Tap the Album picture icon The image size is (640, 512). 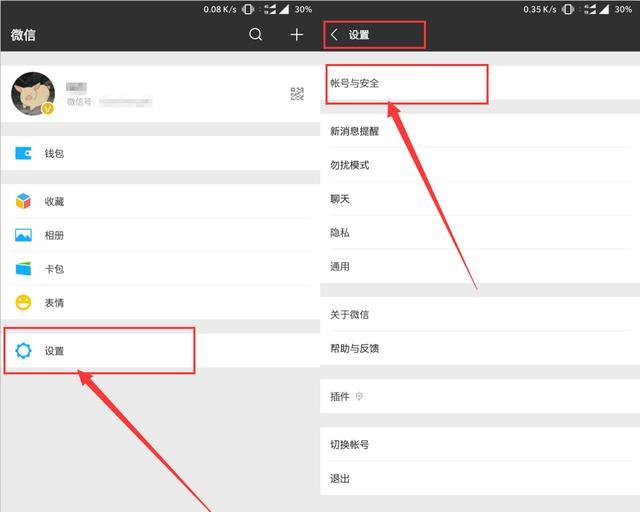point(23,235)
